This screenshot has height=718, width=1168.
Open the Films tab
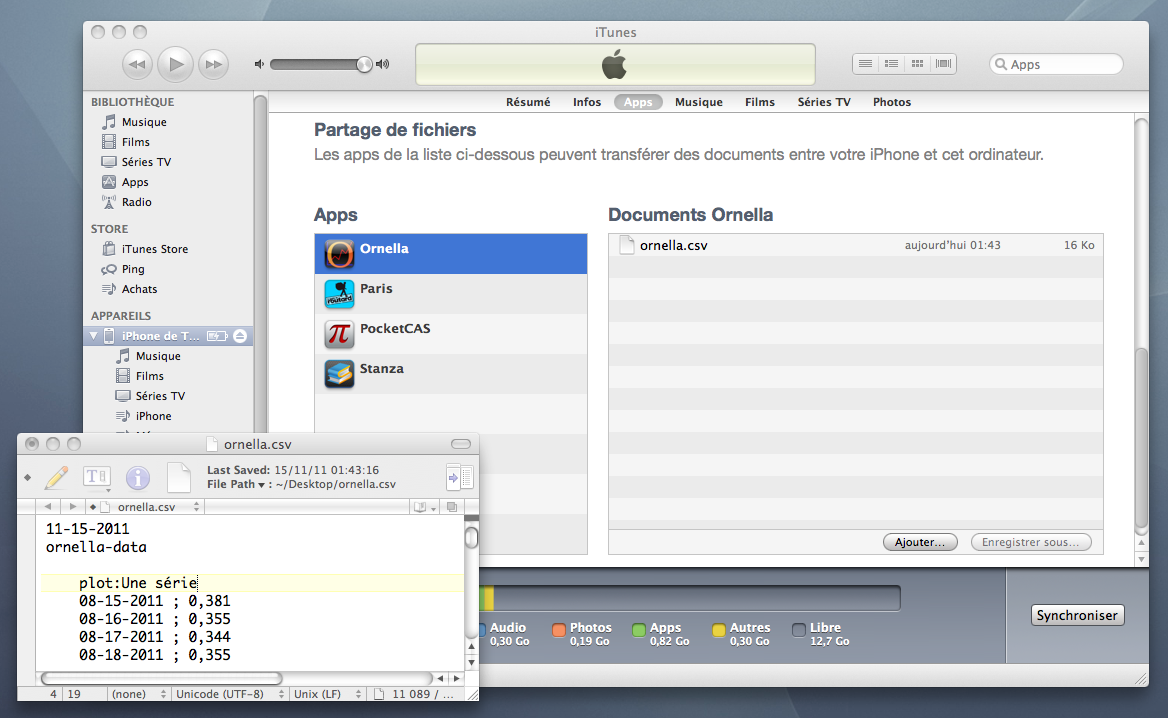coord(760,102)
